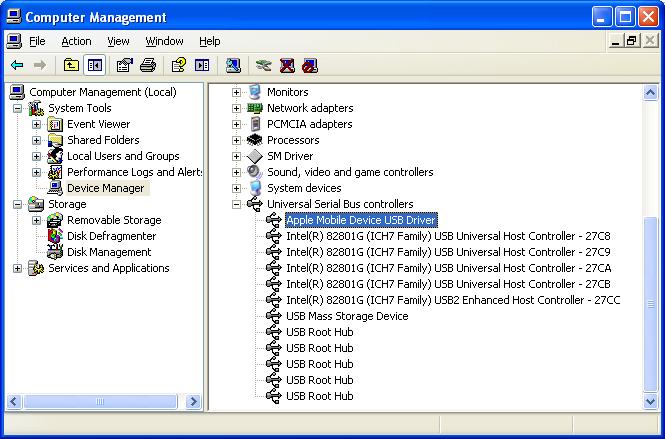Expand Performance Logs and Alerts node

click(x=36, y=172)
